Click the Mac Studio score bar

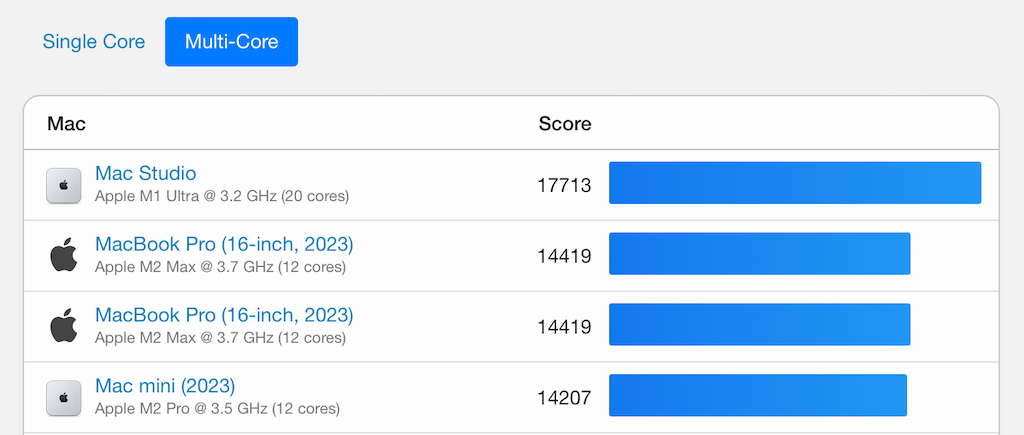tap(795, 183)
